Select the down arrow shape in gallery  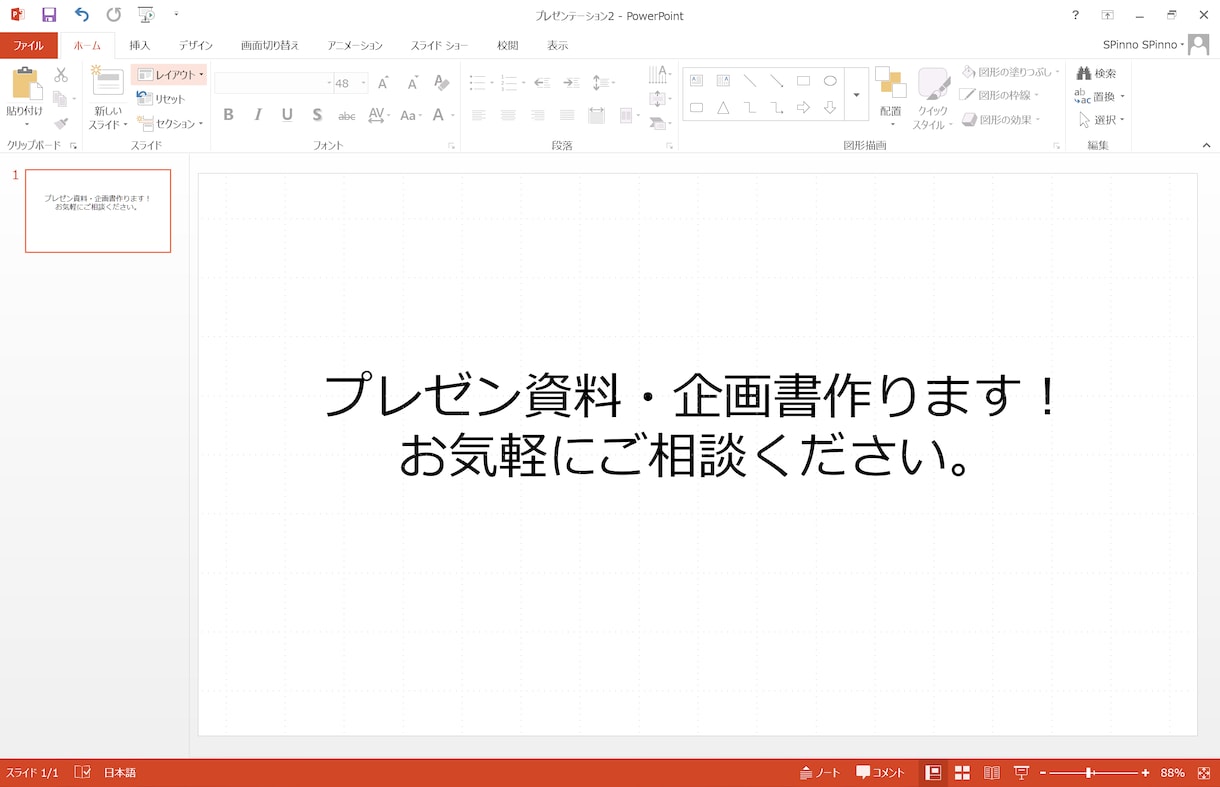[830, 107]
